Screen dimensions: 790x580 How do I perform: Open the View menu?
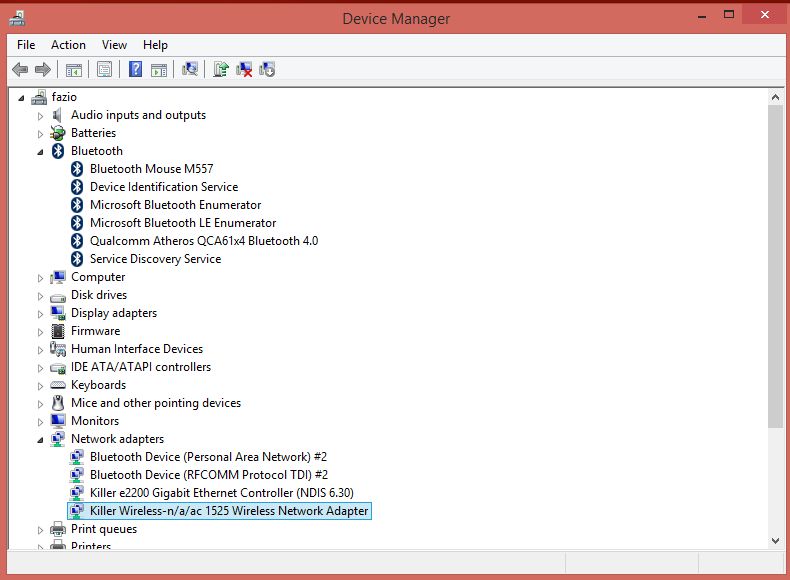[x=114, y=45]
